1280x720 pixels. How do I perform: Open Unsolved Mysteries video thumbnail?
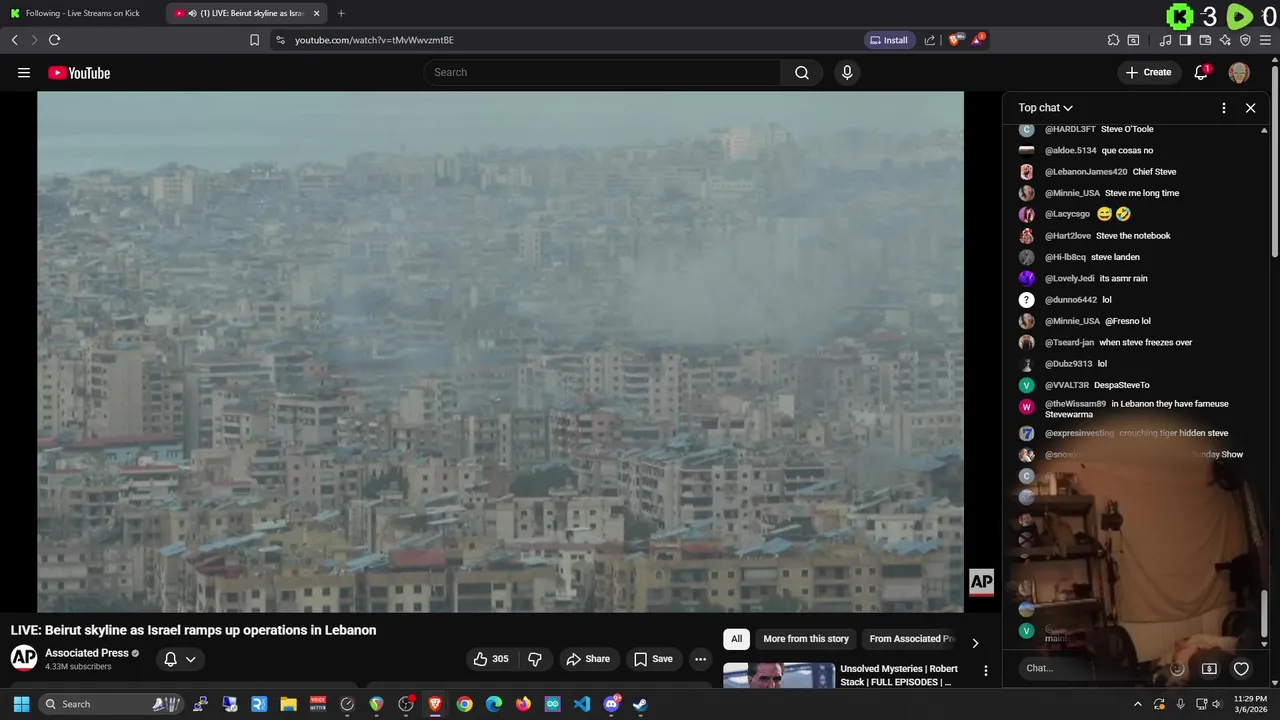pos(779,675)
